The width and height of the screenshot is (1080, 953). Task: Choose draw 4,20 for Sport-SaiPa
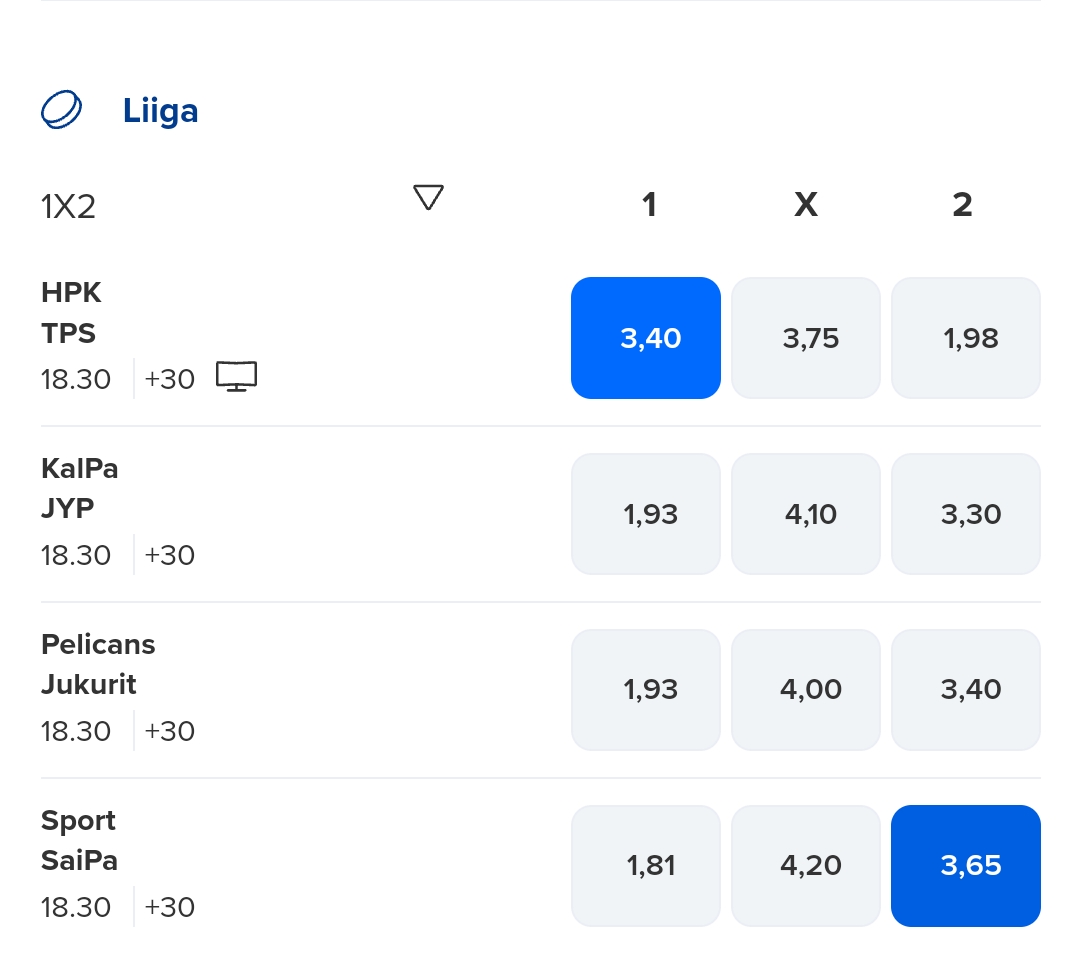tap(806, 865)
